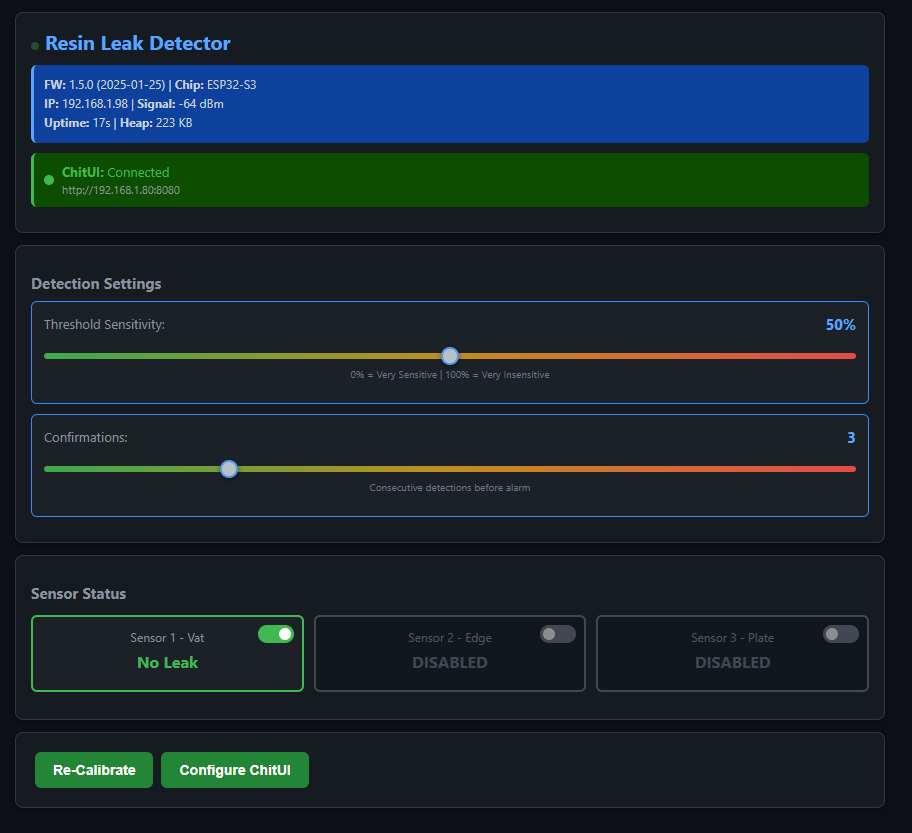Click the green ChitUI connection indicator dot
The height and width of the screenshot is (833, 912).
48,180
